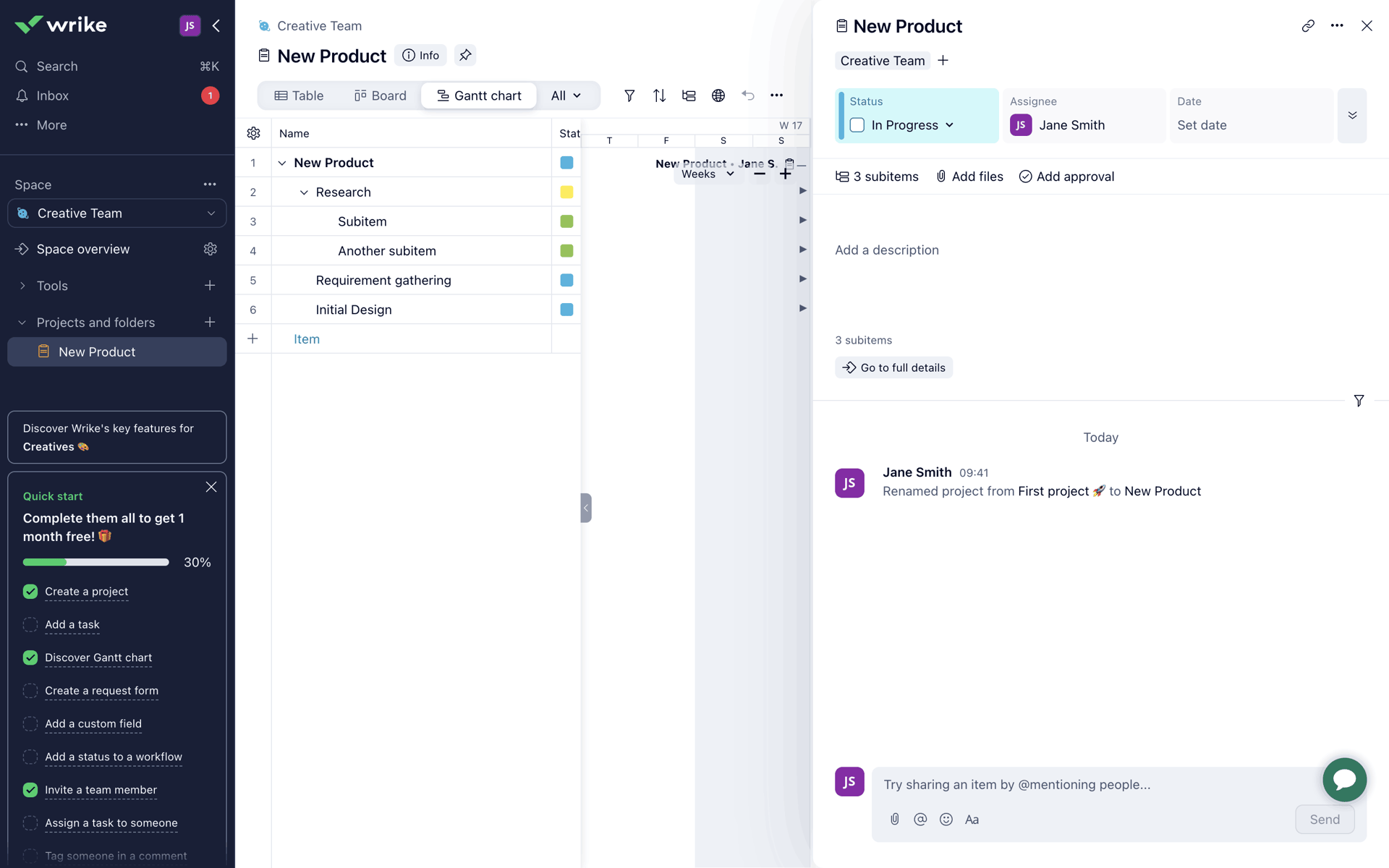Click Add files in detail panel
Image resolution: width=1389 pixels, height=868 pixels.
coord(969,176)
